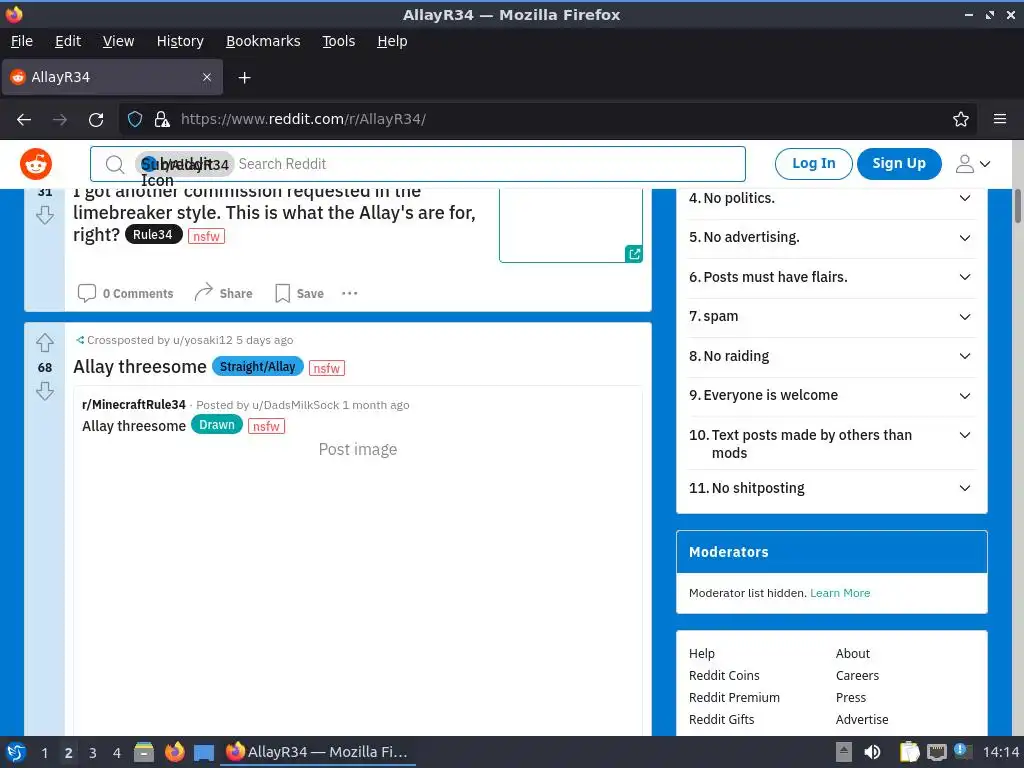Open the Rule34 flair tag
The height and width of the screenshot is (768, 1024).
[x=153, y=234]
